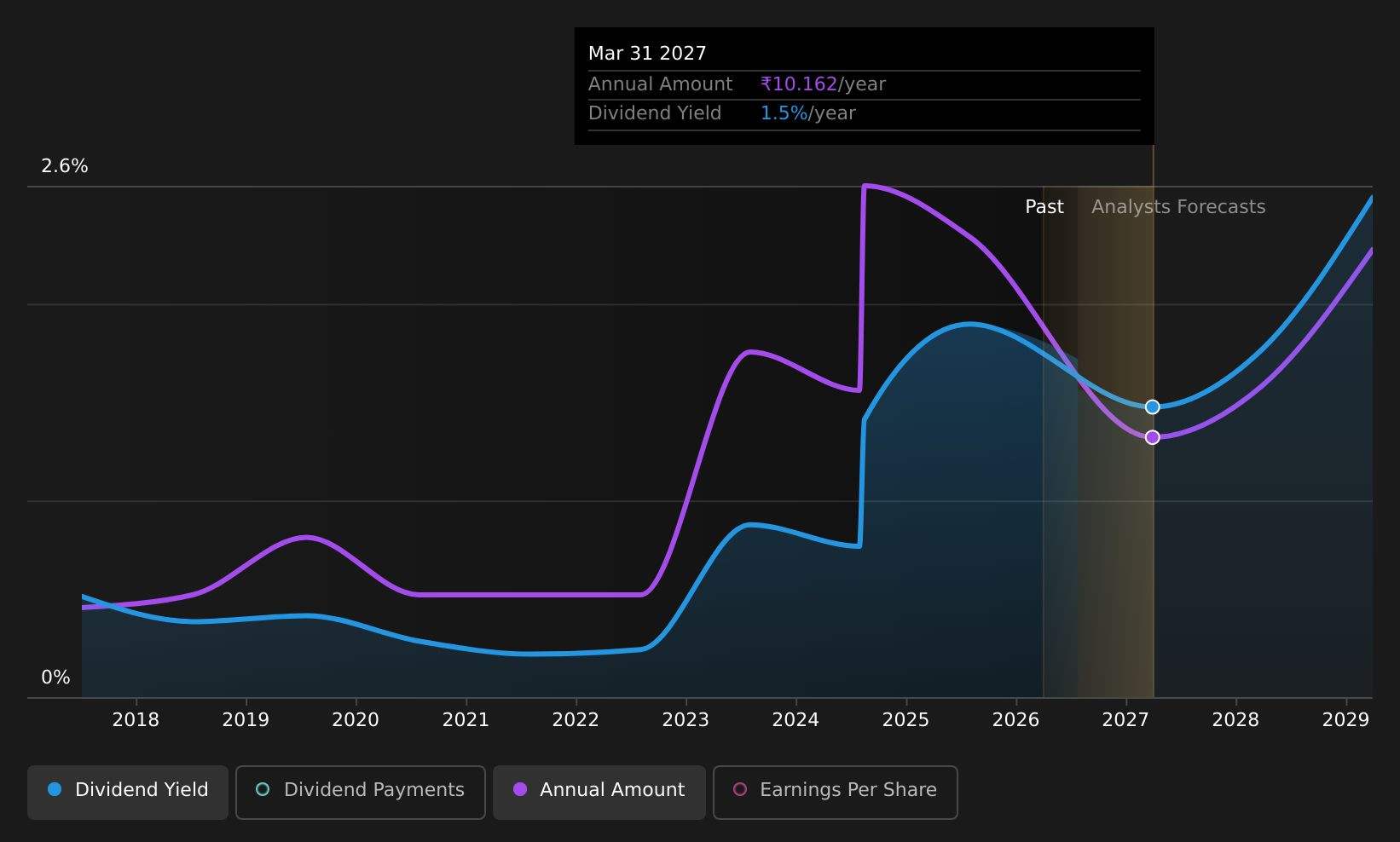
Task: Click the 1.5%/year dividend yield value
Action: (x=807, y=113)
